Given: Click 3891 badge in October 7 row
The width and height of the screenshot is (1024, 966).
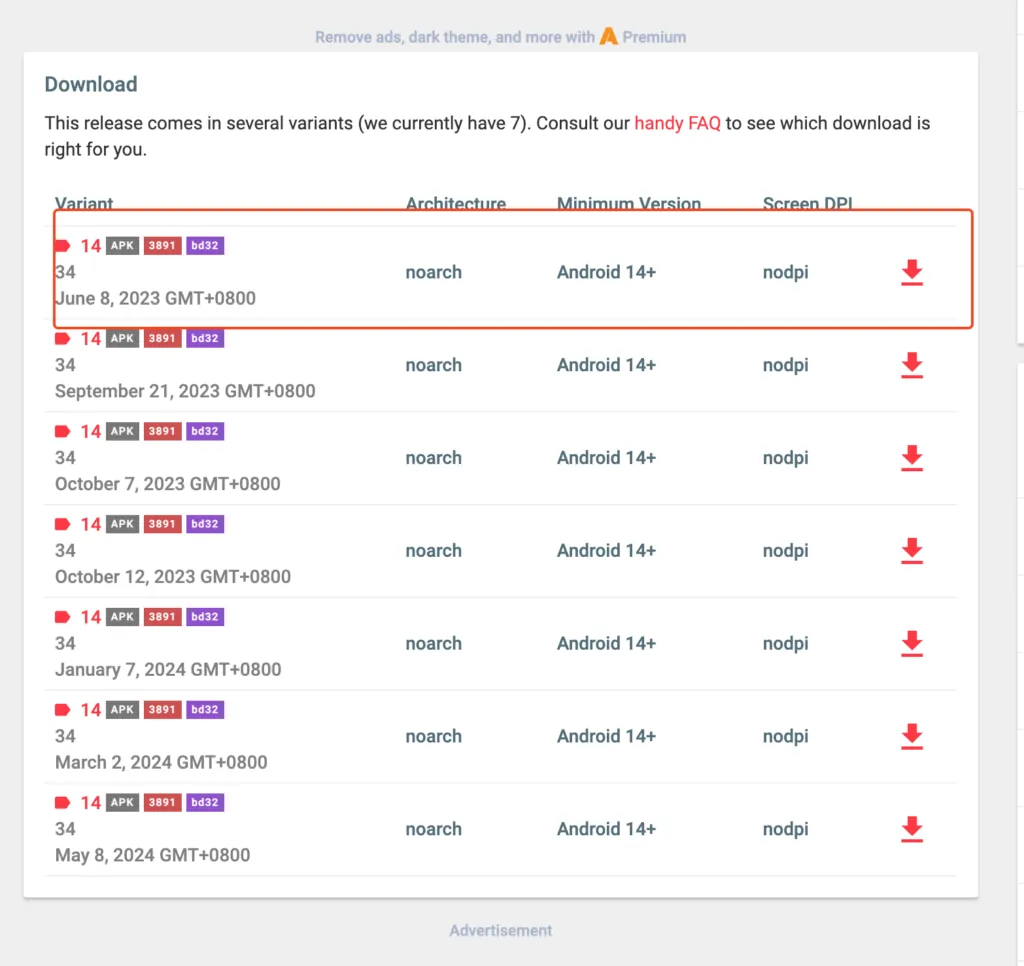Looking at the screenshot, I should (x=162, y=432).
